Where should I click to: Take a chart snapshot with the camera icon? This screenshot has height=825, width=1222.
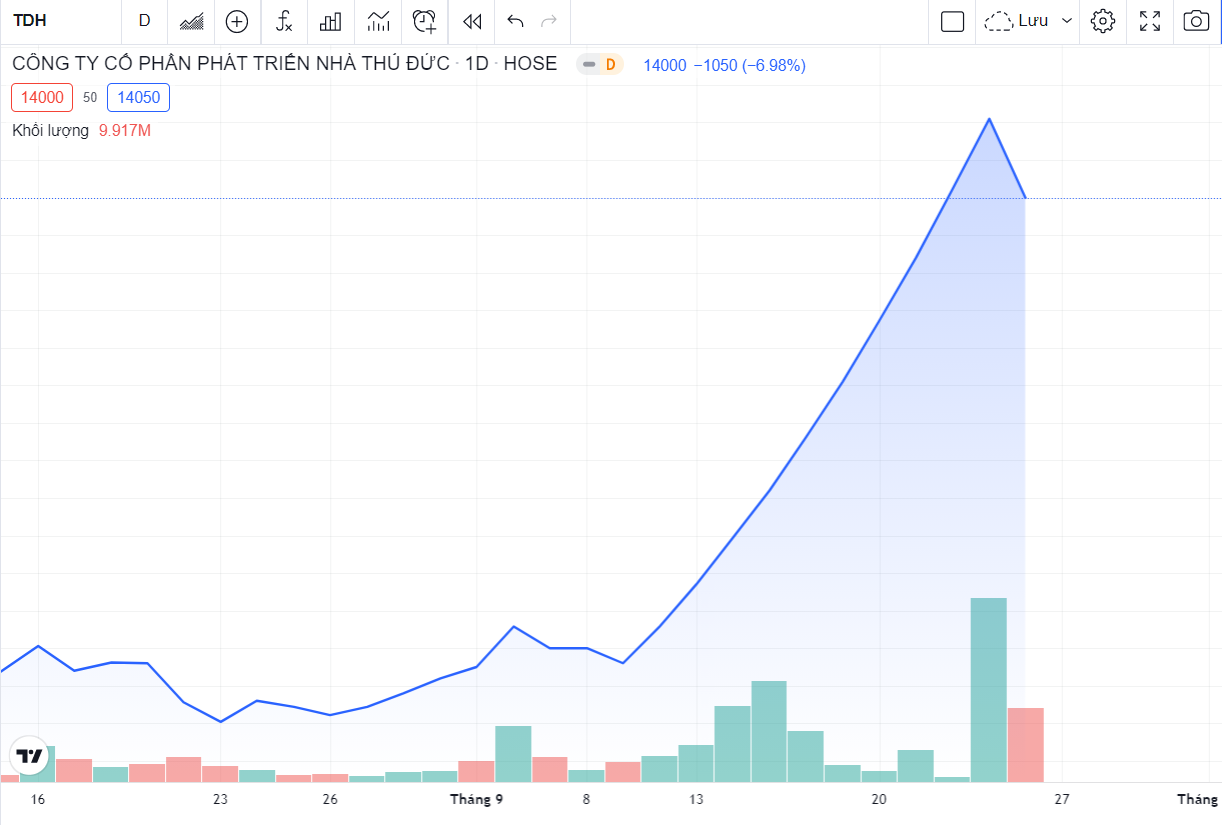1195,21
